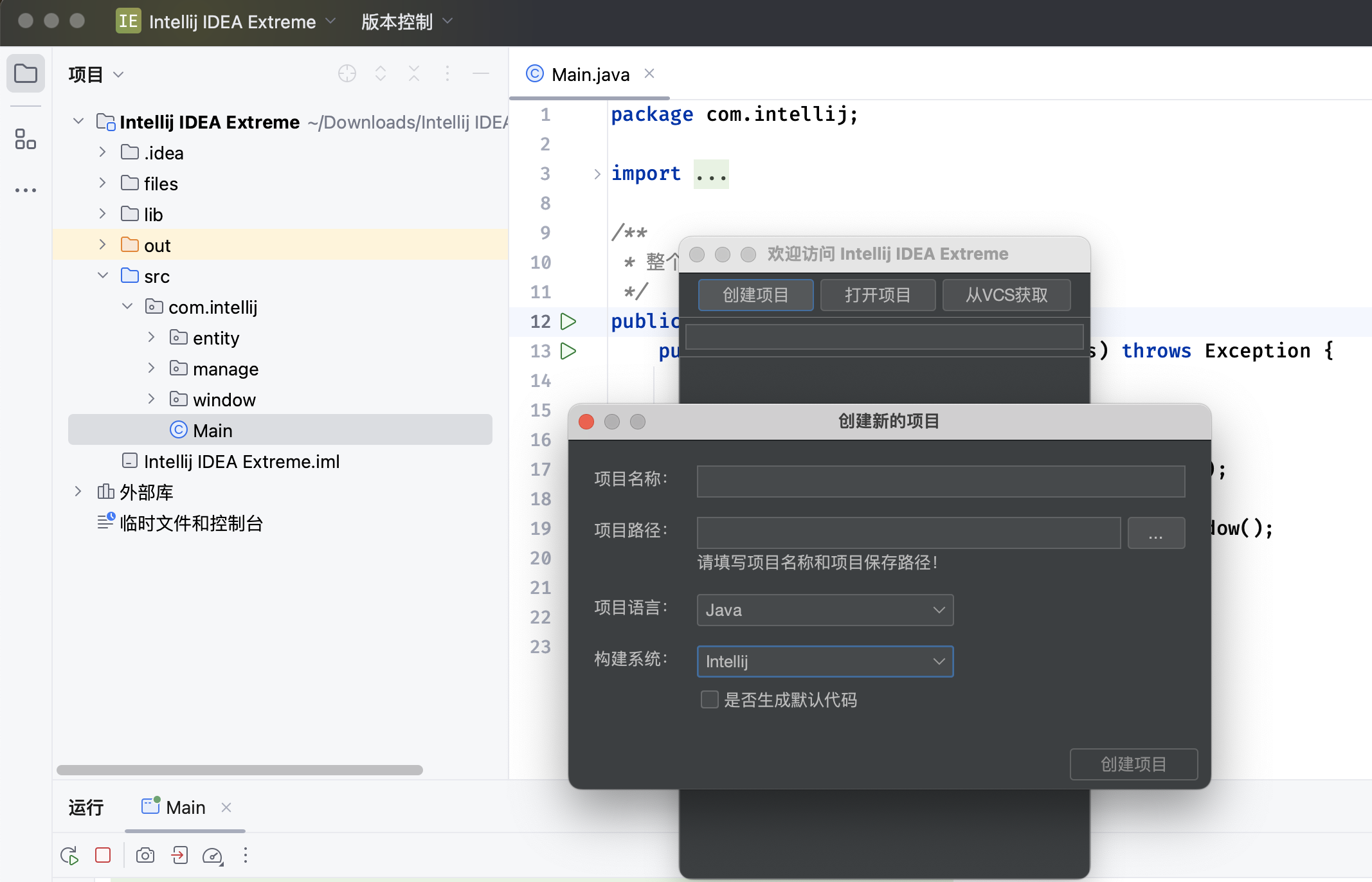Image resolution: width=1372 pixels, height=882 pixels.
Task: Select the Main run tab at bottom
Action: coord(185,807)
